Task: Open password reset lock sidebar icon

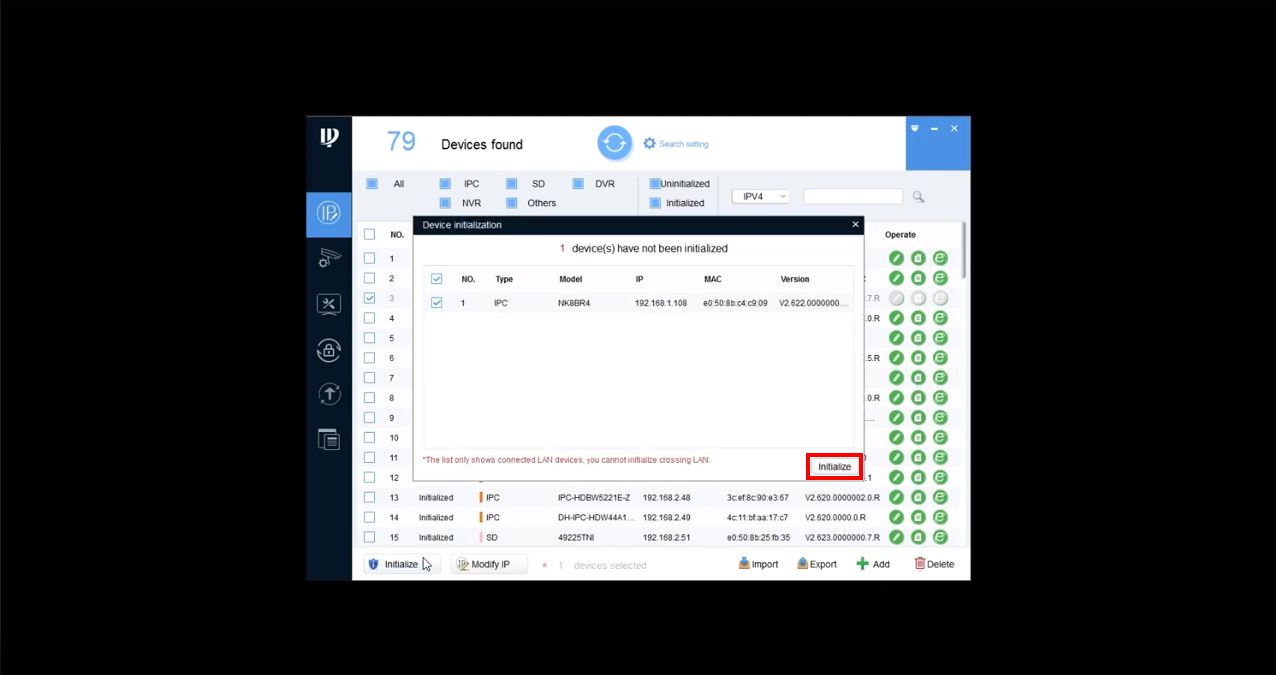Action: pos(329,350)
